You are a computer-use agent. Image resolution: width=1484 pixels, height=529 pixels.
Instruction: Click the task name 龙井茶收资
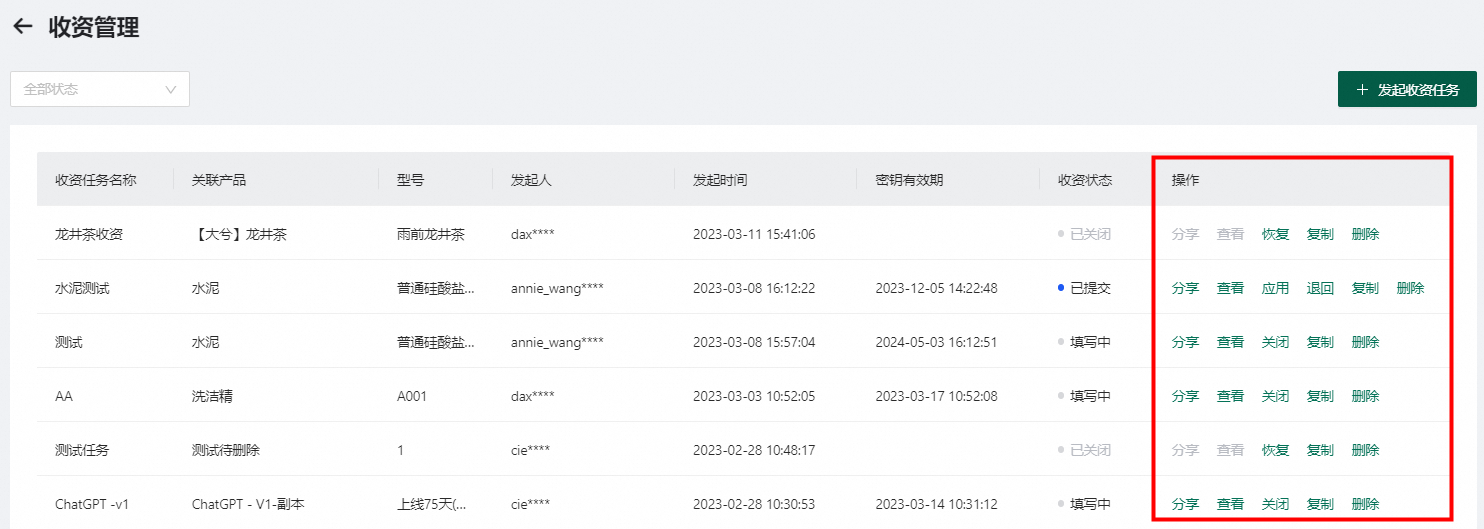(x=89, y=234)
